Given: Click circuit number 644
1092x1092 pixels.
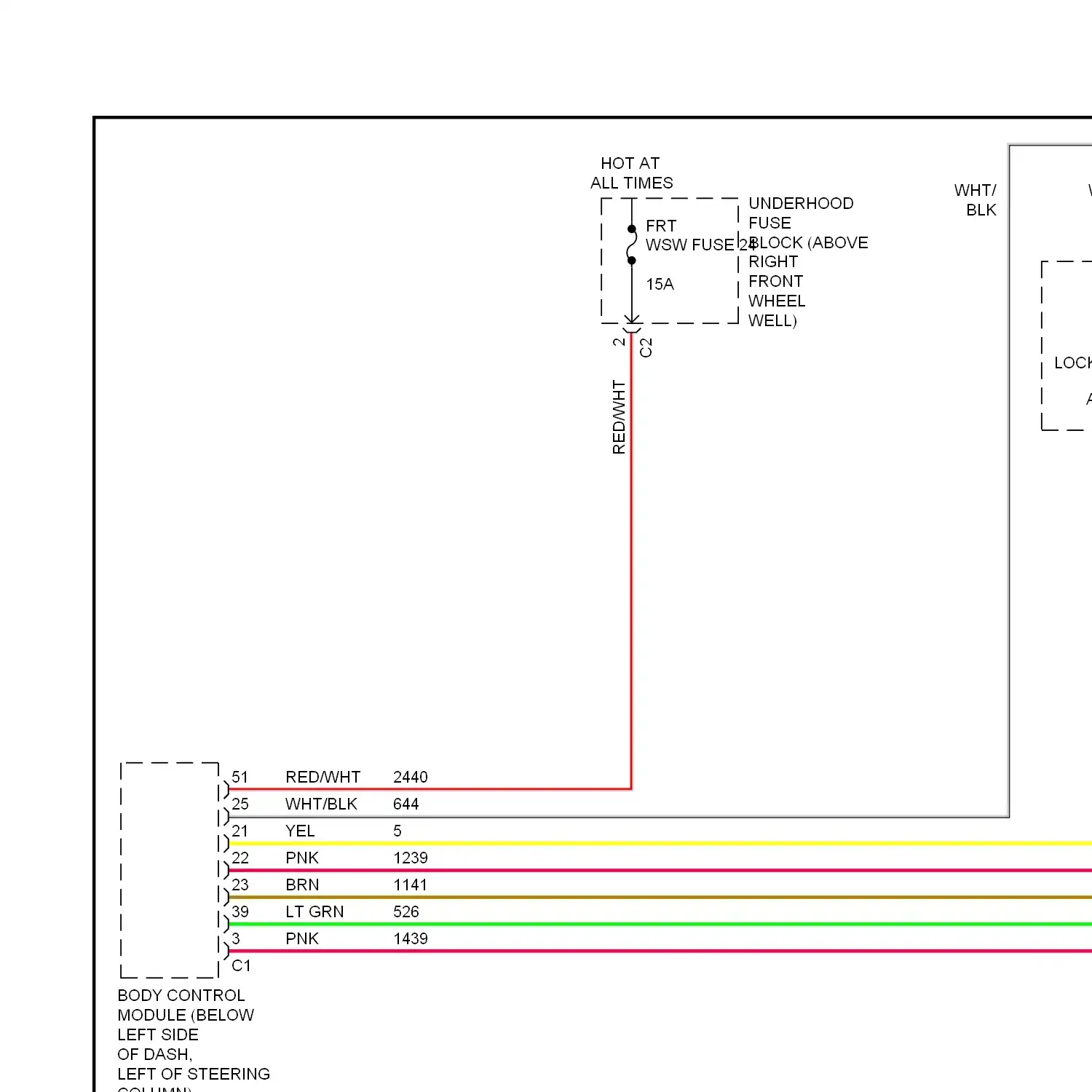Looking at the screenshot, I should pyautogui.click(x=406, y=804).
